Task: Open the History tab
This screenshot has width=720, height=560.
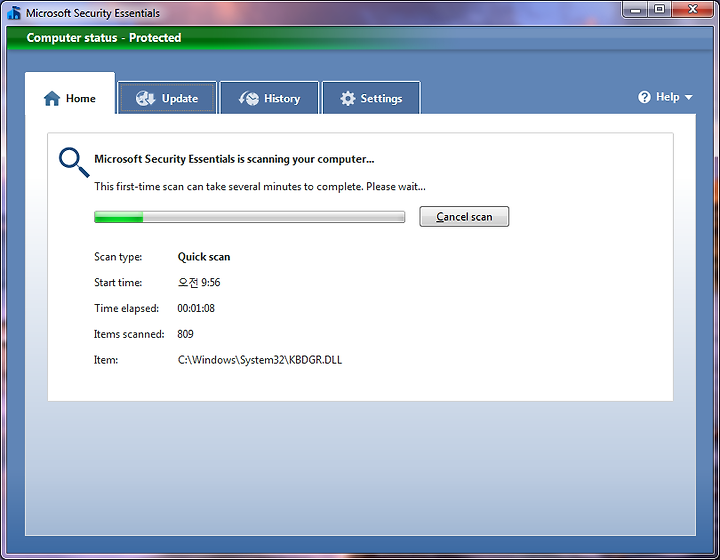Action: tap(269, 98)
